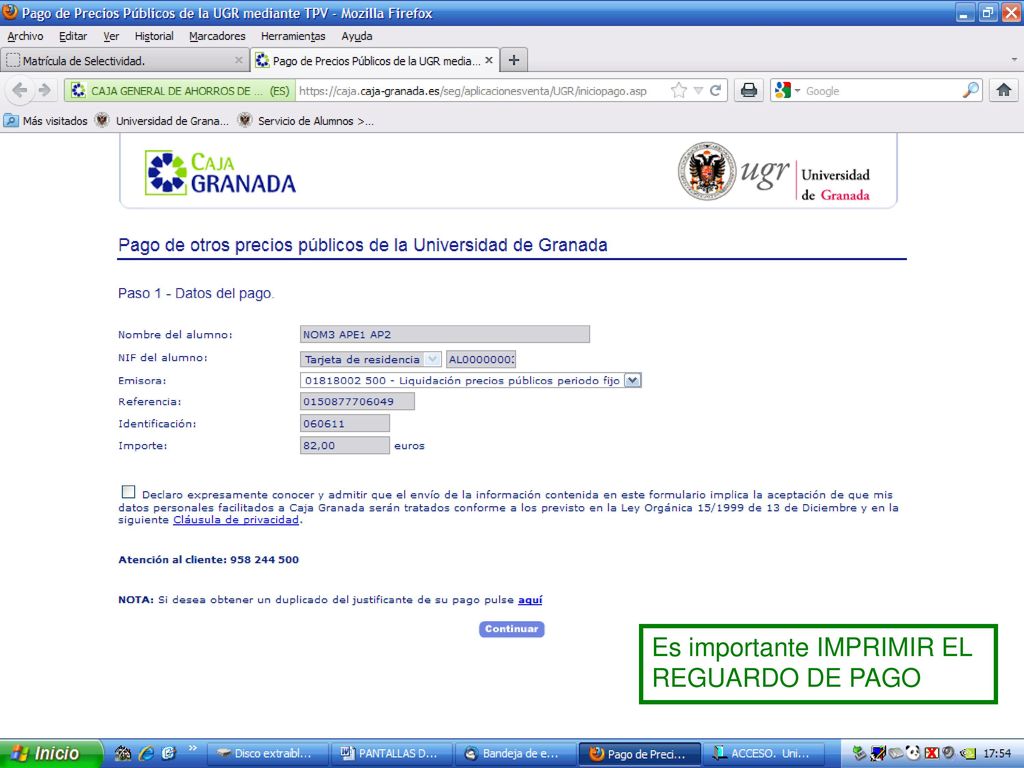Click the Nombre del alumno field
This screenshot has width=1024, height=768.
(445, 334)
